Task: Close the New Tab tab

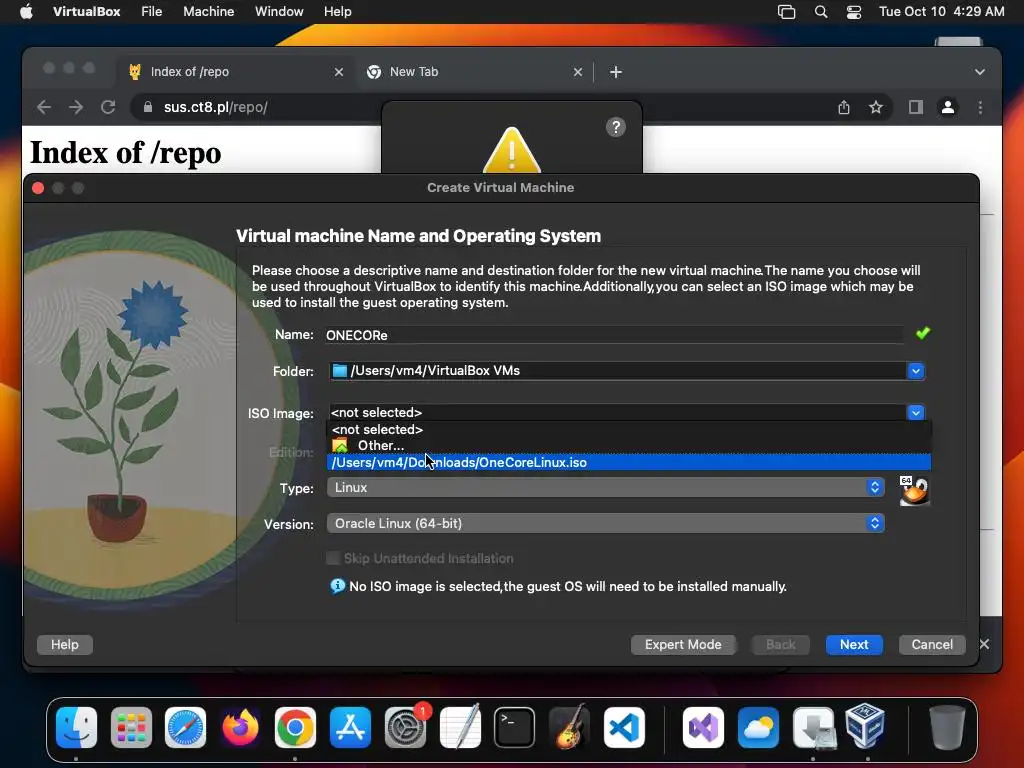Action: point(578,72)
